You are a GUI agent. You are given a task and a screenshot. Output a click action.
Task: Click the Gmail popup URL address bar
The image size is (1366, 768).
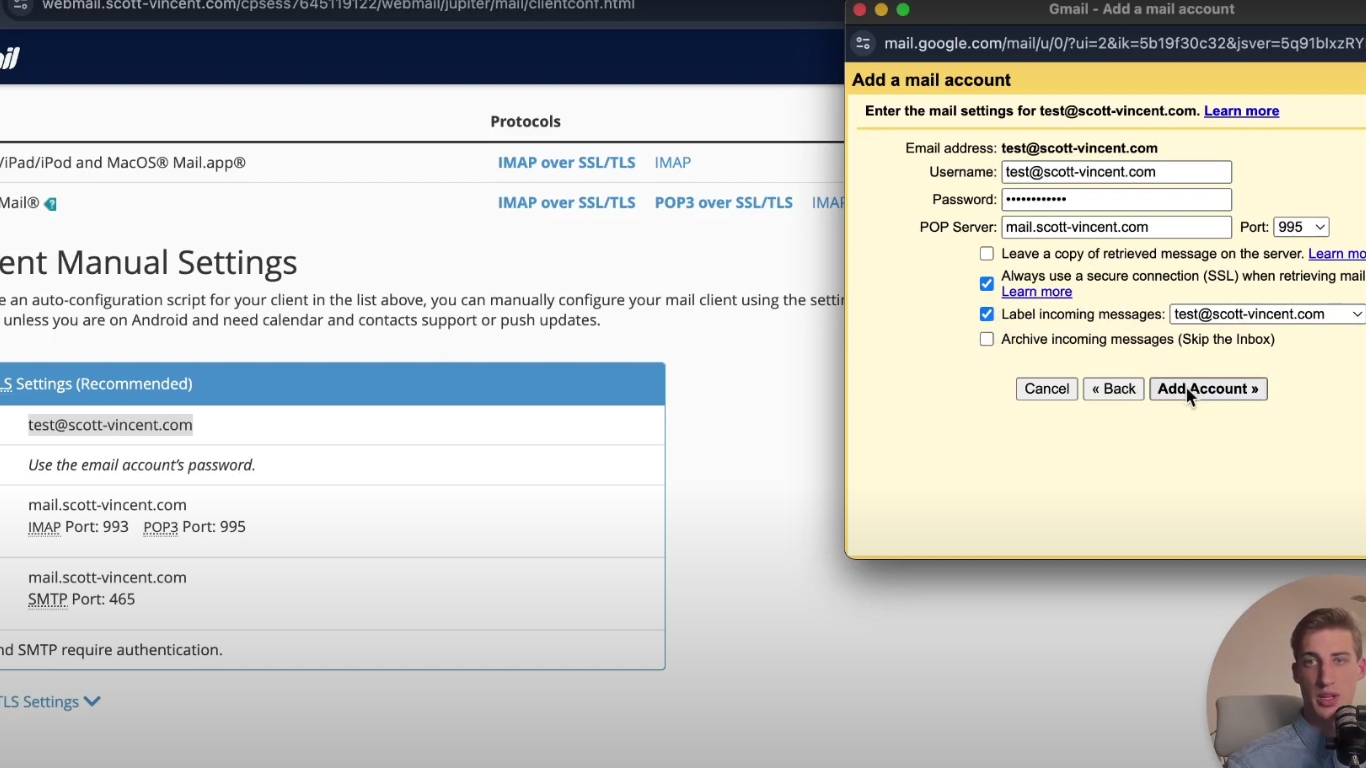[x=1123, y=43]
